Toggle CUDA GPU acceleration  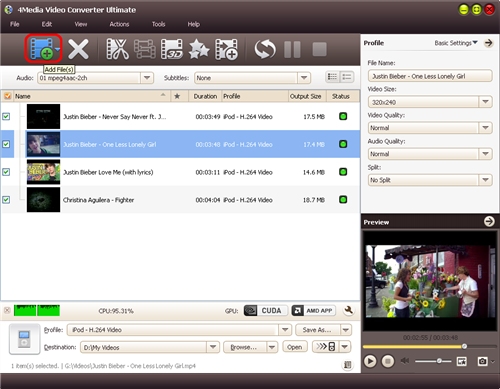266,310
